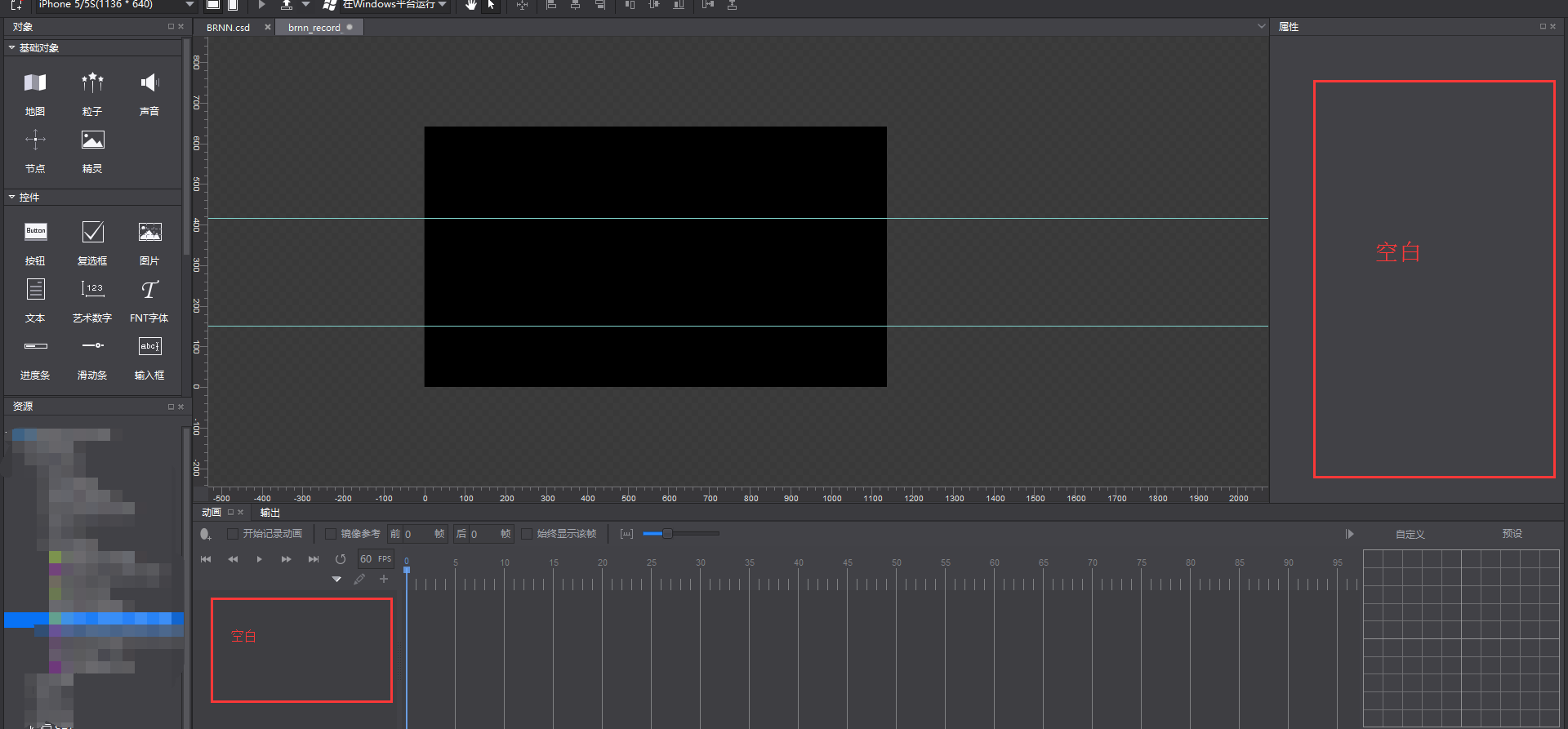Jump to last frame of animation

(314, 559)
